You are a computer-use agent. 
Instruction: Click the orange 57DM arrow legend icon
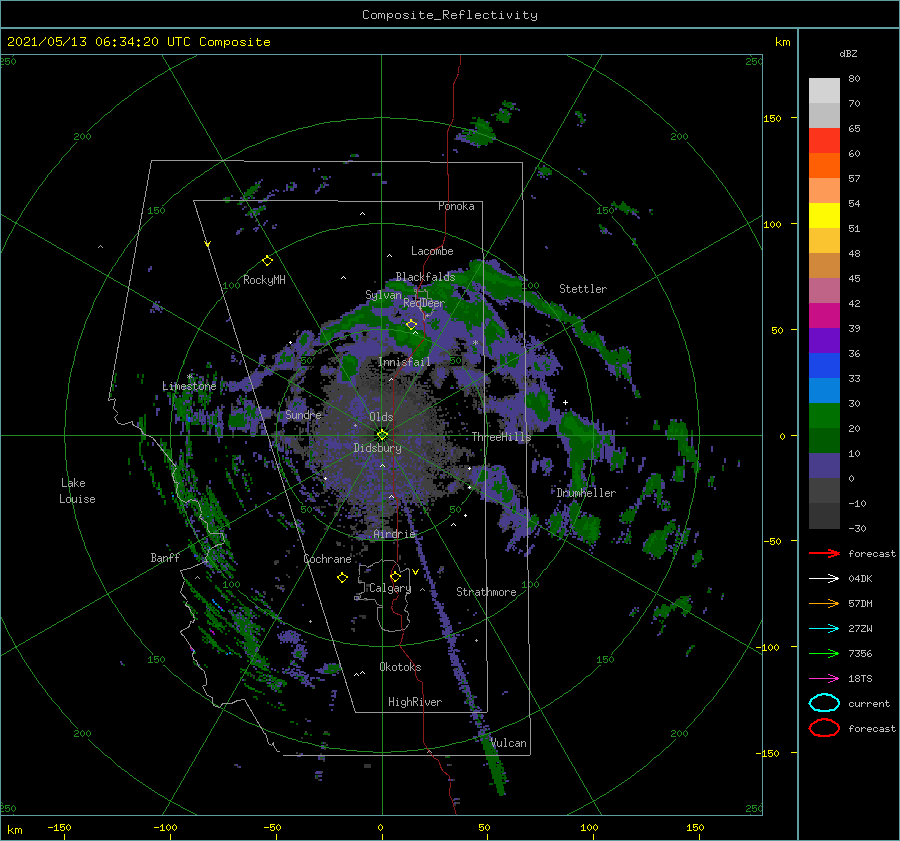click(x=824, y=603)
